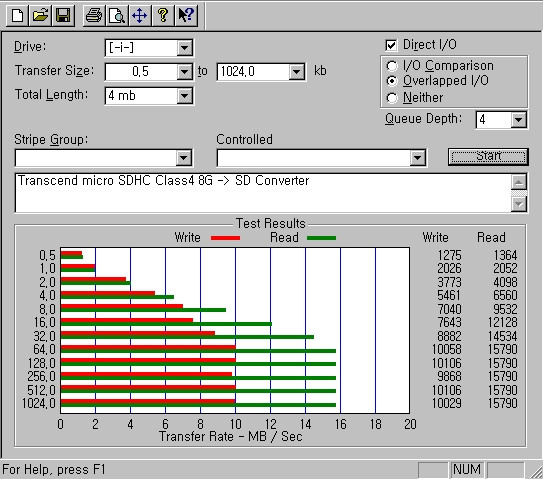Click inside the Transcend description text box

click(x=263, y=193)
